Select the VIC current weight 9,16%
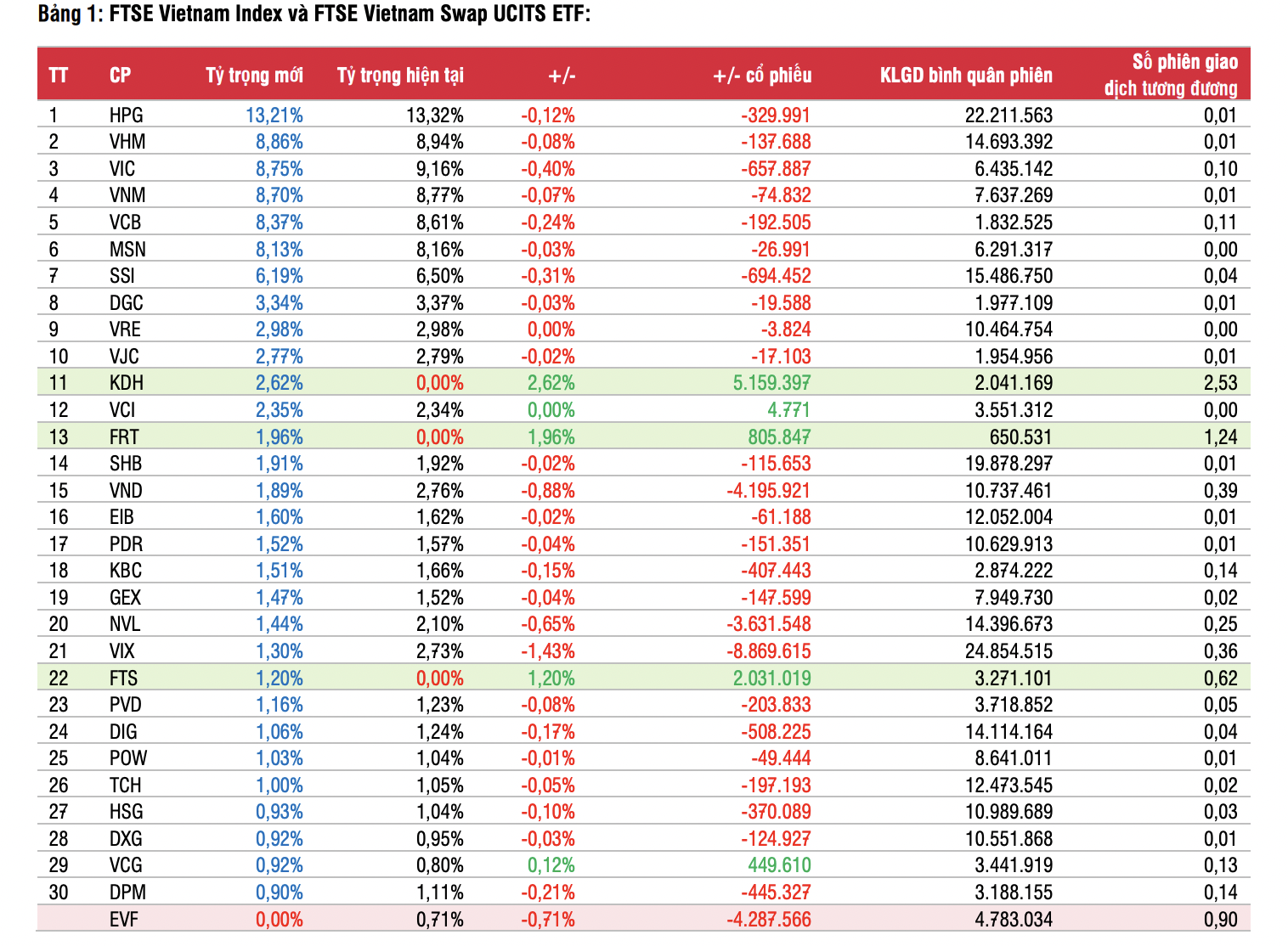Viewport: 1288px width, 946px height. click(x=440, y=169)
